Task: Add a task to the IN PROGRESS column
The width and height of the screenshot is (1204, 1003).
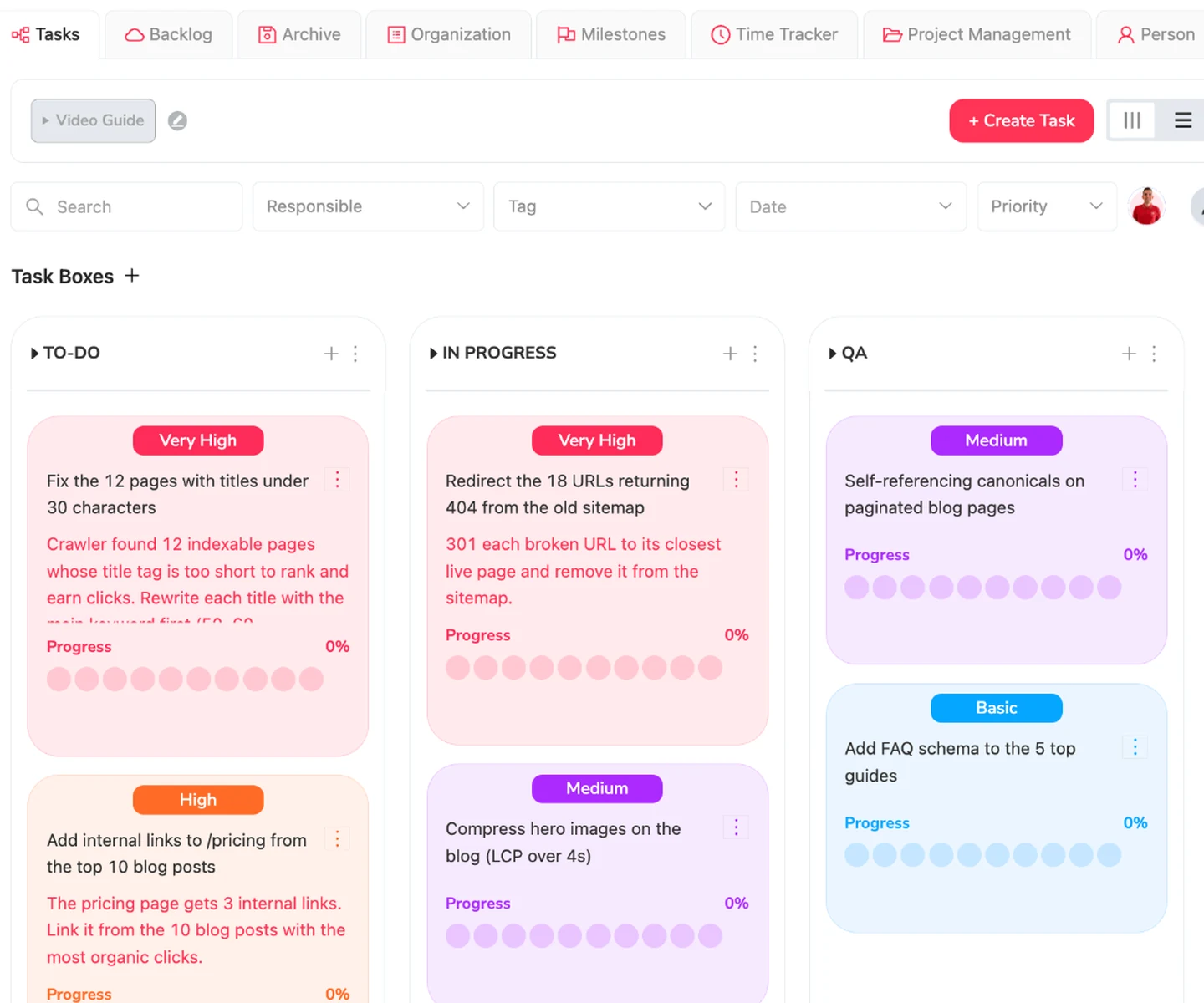Action: point(730,354)
